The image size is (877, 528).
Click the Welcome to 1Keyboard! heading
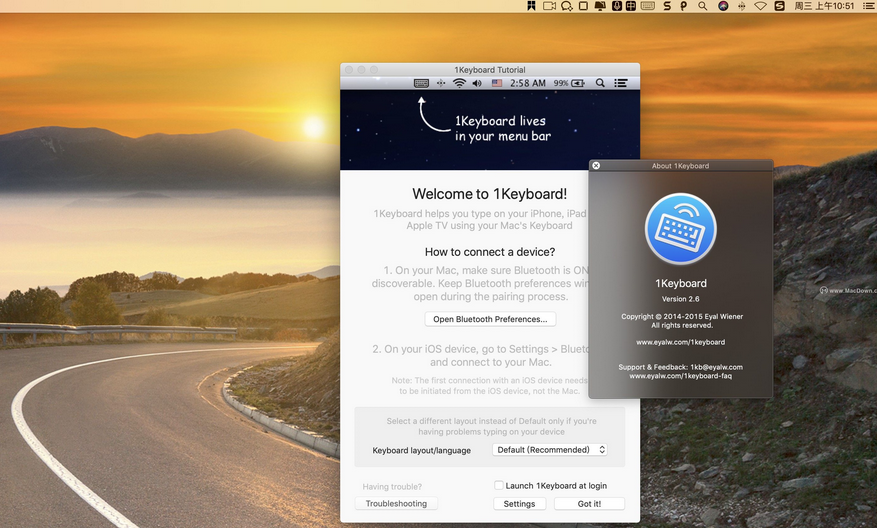coord(489,194)
